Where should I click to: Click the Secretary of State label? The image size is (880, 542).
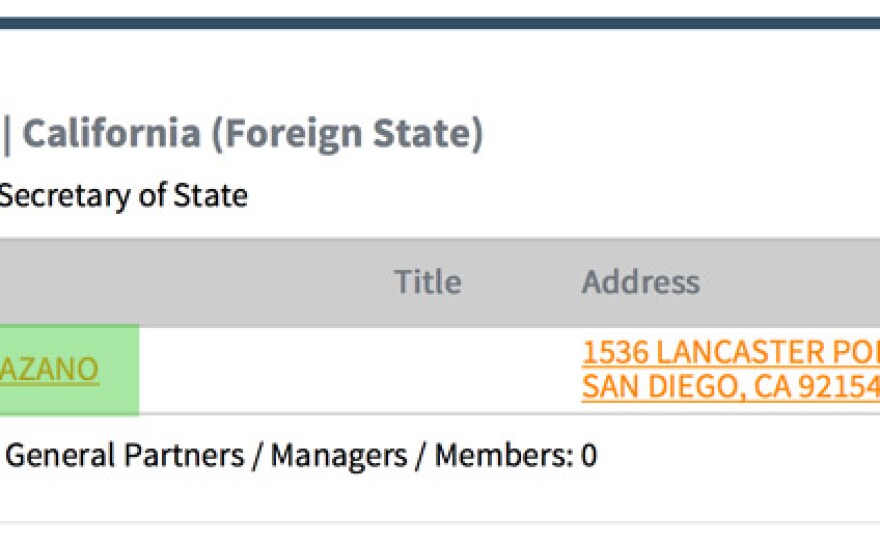click(123, 196)
